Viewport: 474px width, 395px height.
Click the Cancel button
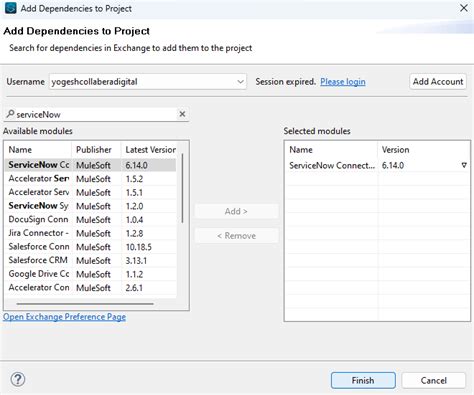(433, 380)
